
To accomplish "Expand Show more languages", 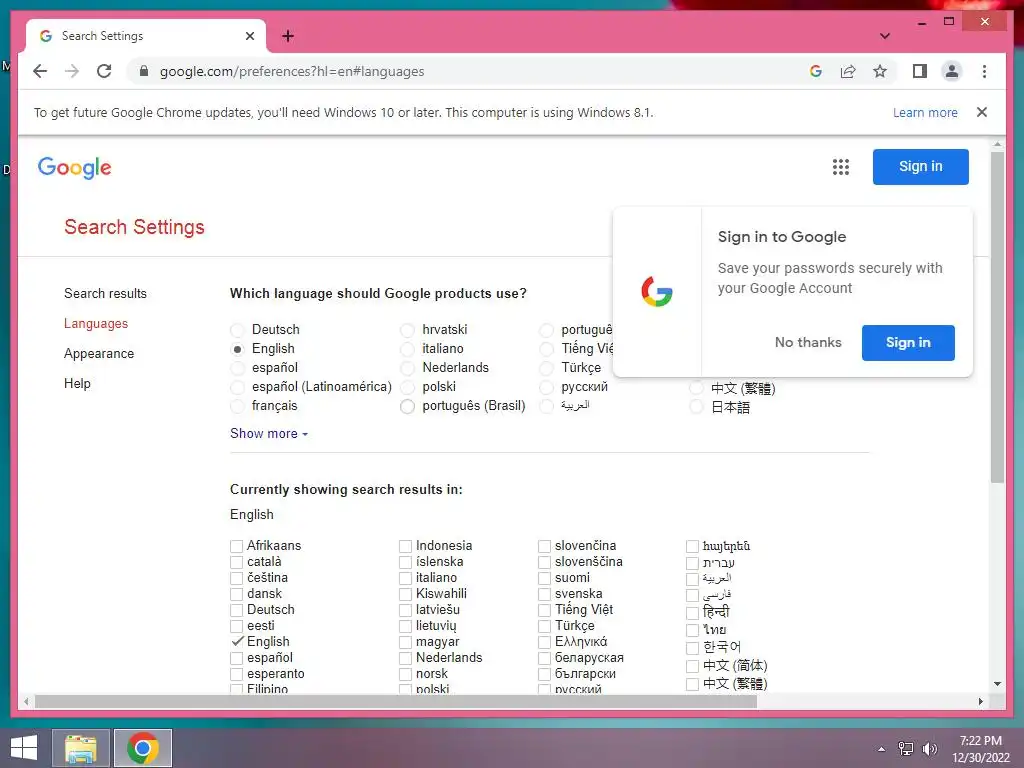I will (268, 434).
